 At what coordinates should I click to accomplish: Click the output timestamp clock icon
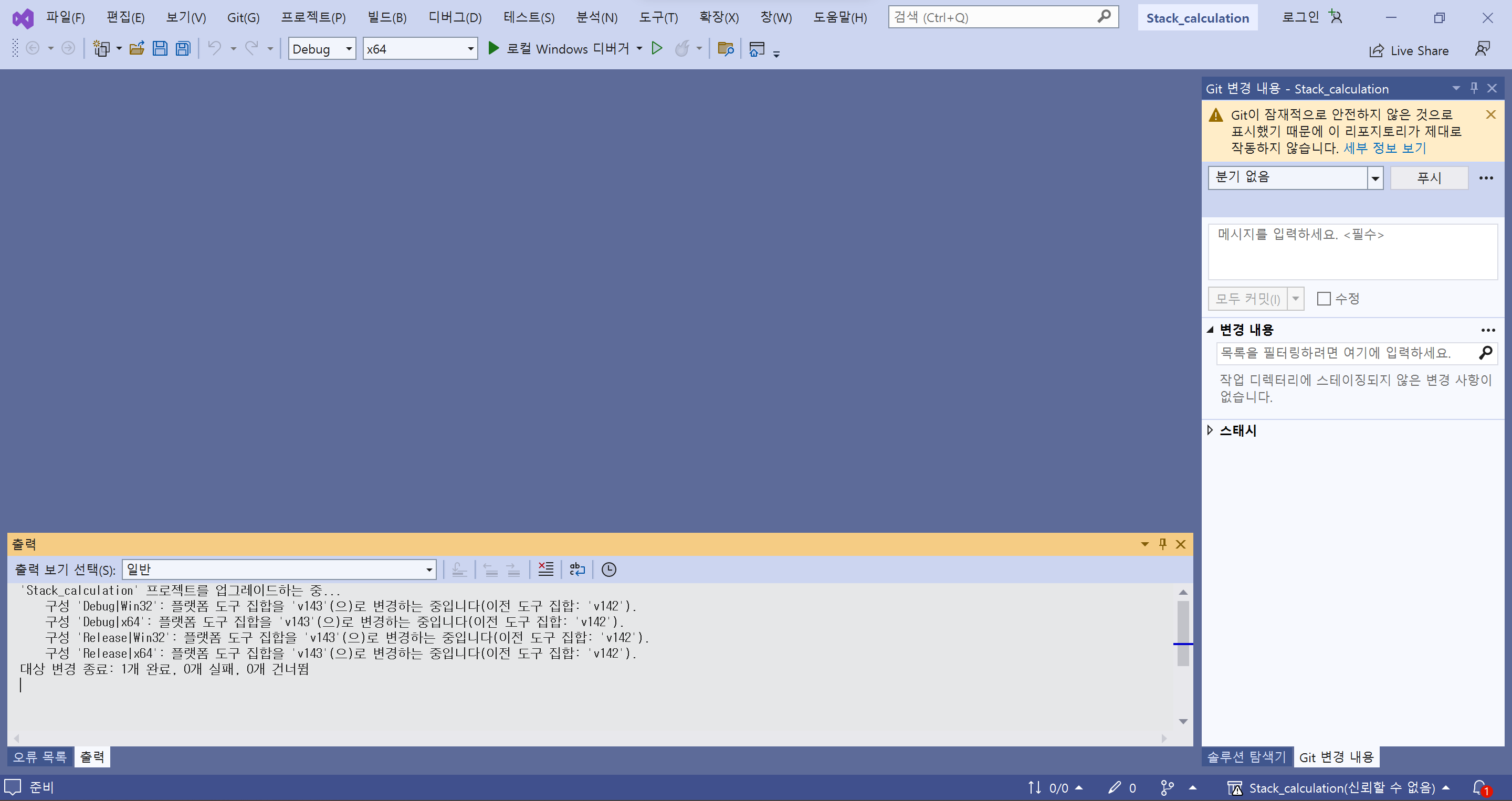[608, 569]
